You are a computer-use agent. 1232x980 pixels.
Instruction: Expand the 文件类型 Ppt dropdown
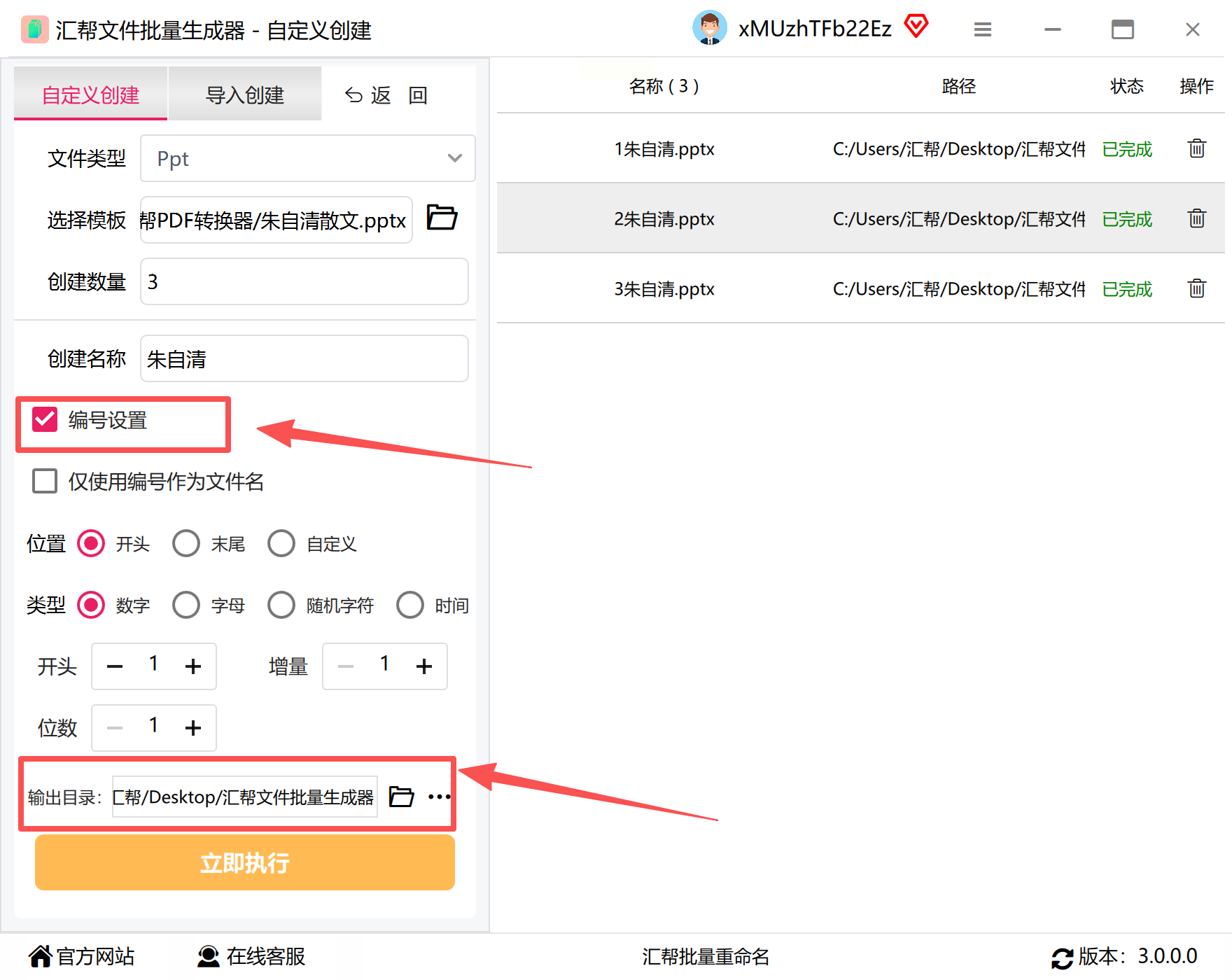pyautogui.click(x=307, y=158)
